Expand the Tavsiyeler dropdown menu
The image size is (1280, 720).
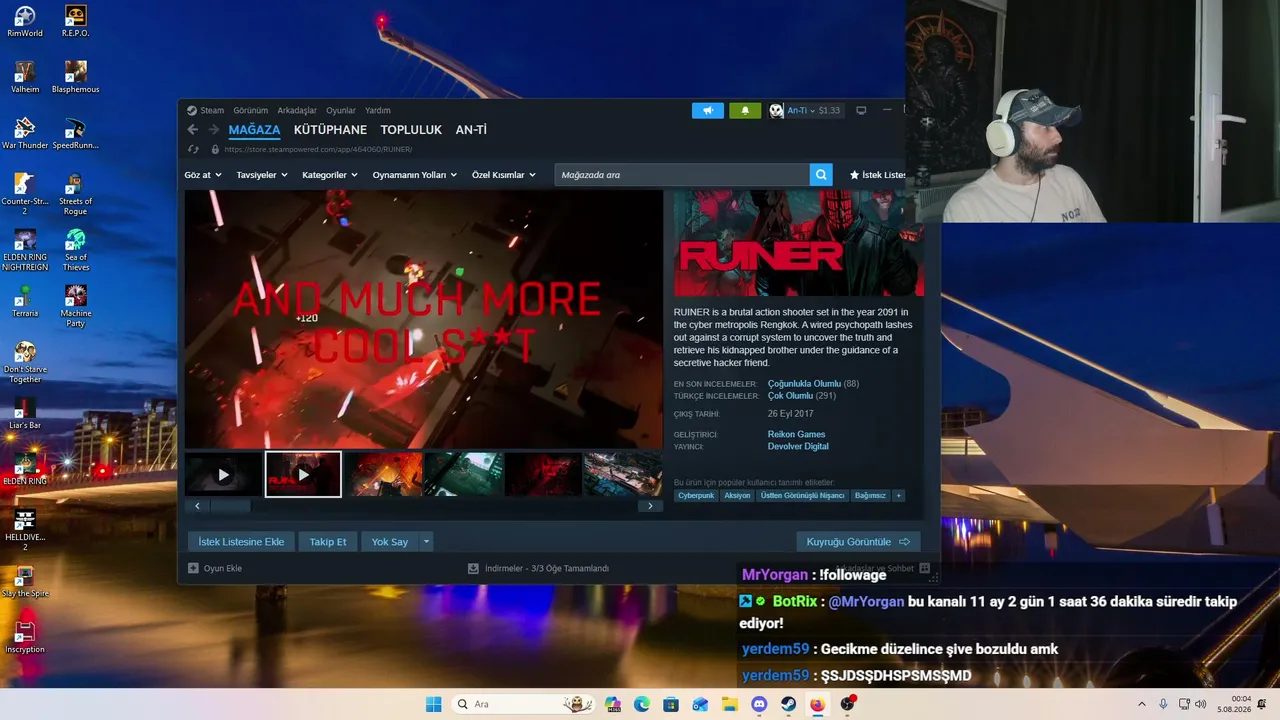tap(262, 175)
